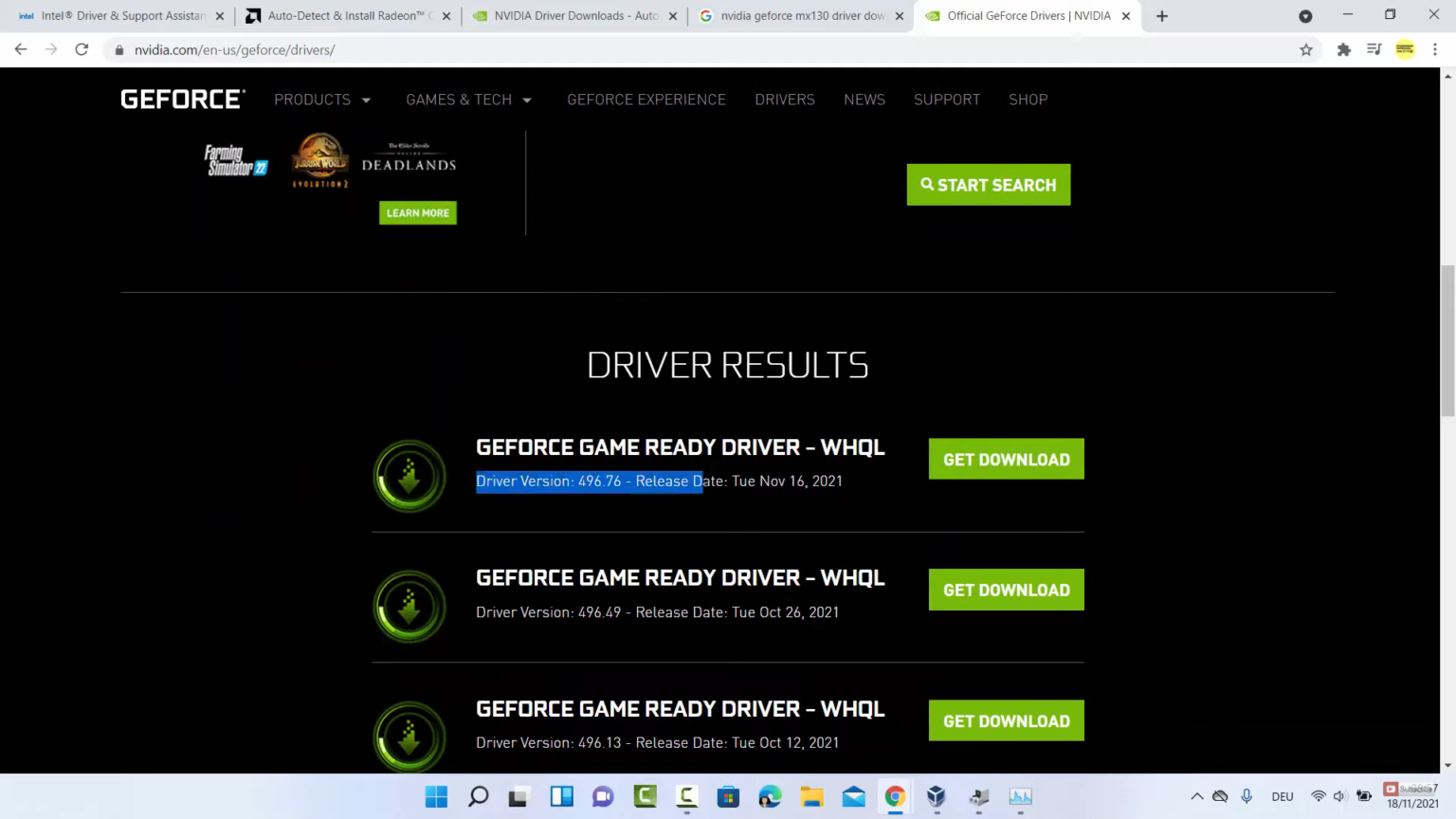Get download for driver version 496.76
Image resolution: width=1456 pixels, height=819 pixels.
1007,460
